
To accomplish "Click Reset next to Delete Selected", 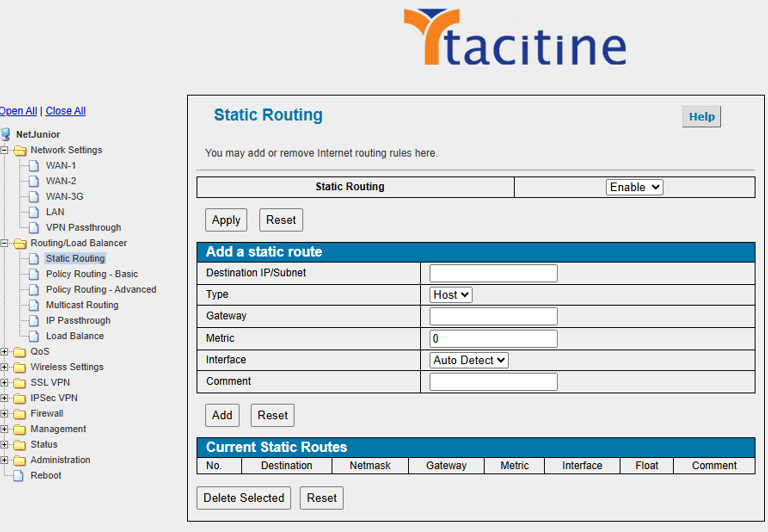I will pyautogui.click(x=321, y=498).
